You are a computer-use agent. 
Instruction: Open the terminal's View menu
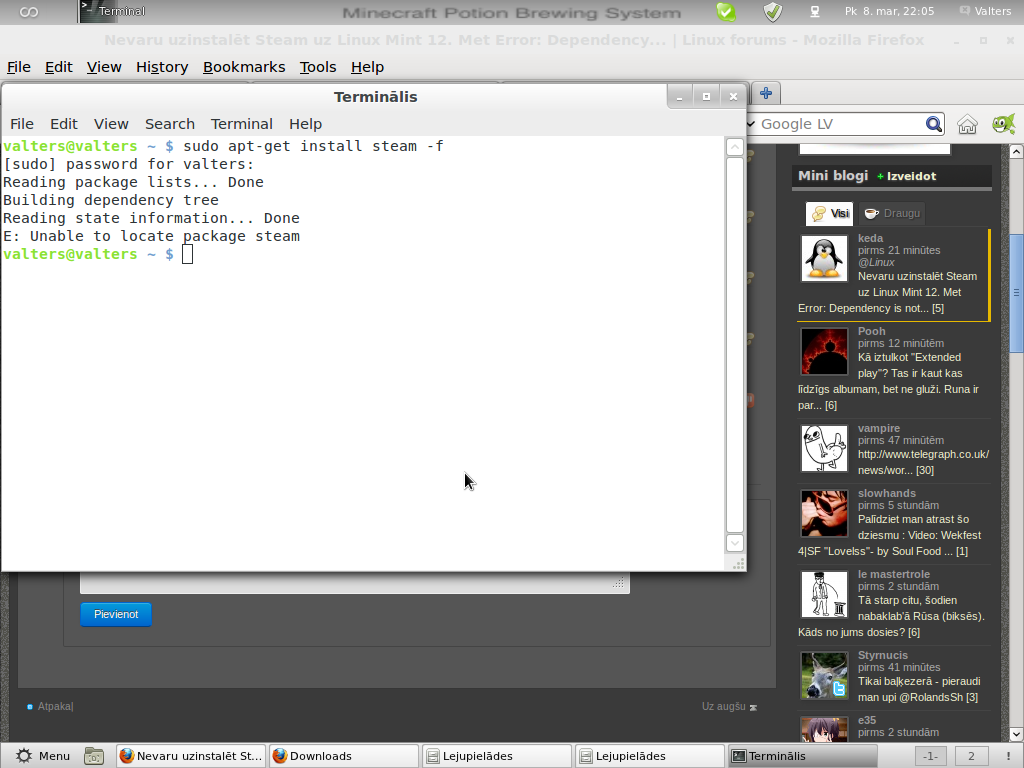click(111, 123)
